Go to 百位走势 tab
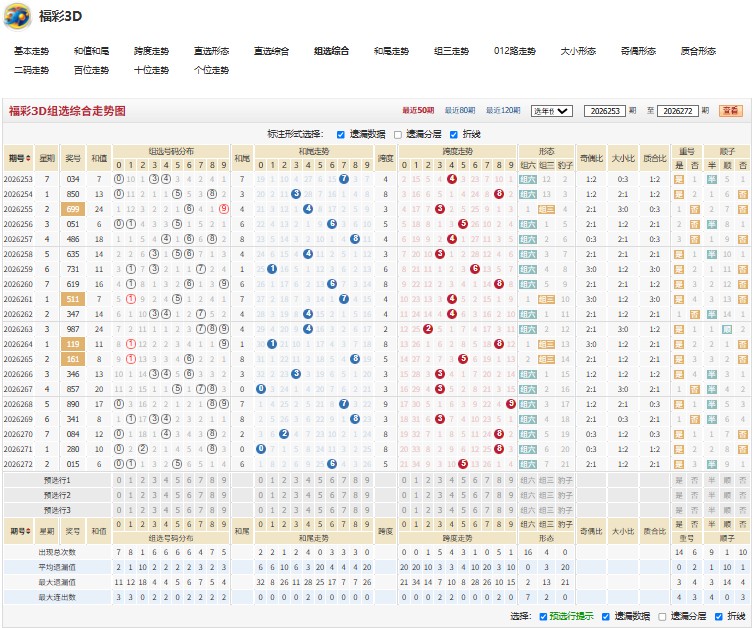Viewport: 753px width, 628px height. coord(91,70)
